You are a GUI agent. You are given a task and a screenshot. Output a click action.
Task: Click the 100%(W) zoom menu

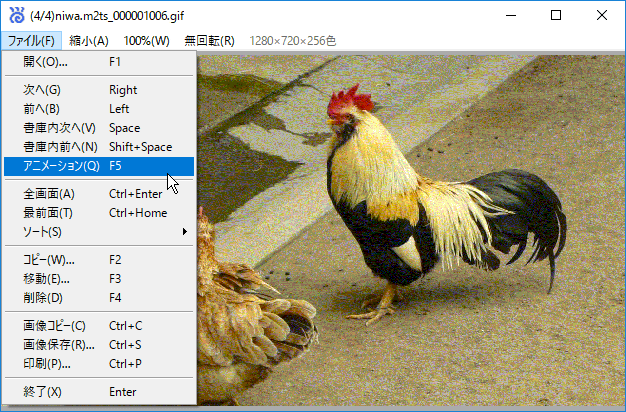pos(146,41)
